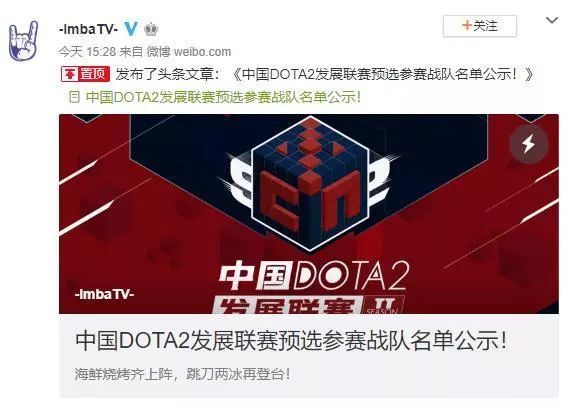Image resolution: width=578 pixels, height=405 pixels.
Task: Open the -ImbaTV- rock hand avatar
Action: click(x=24, y=41)
